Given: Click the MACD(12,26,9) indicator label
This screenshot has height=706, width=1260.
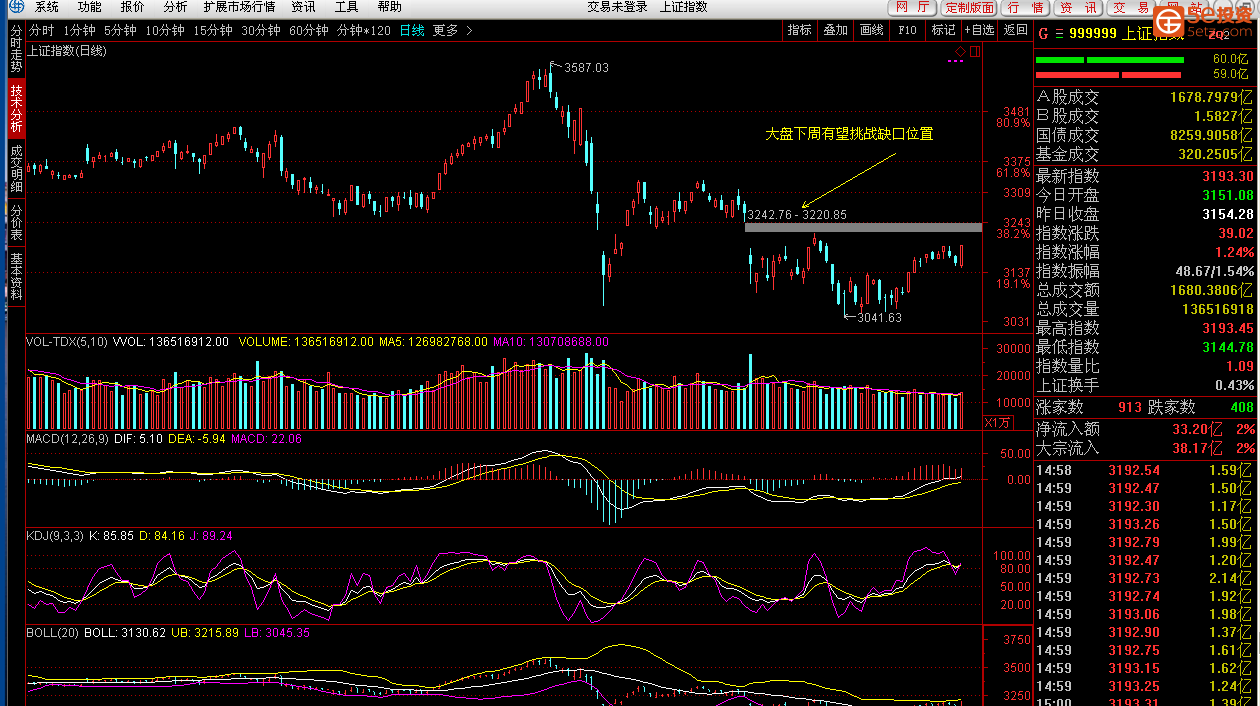Looking at the screenshot, I should click(x=67, y=439).
